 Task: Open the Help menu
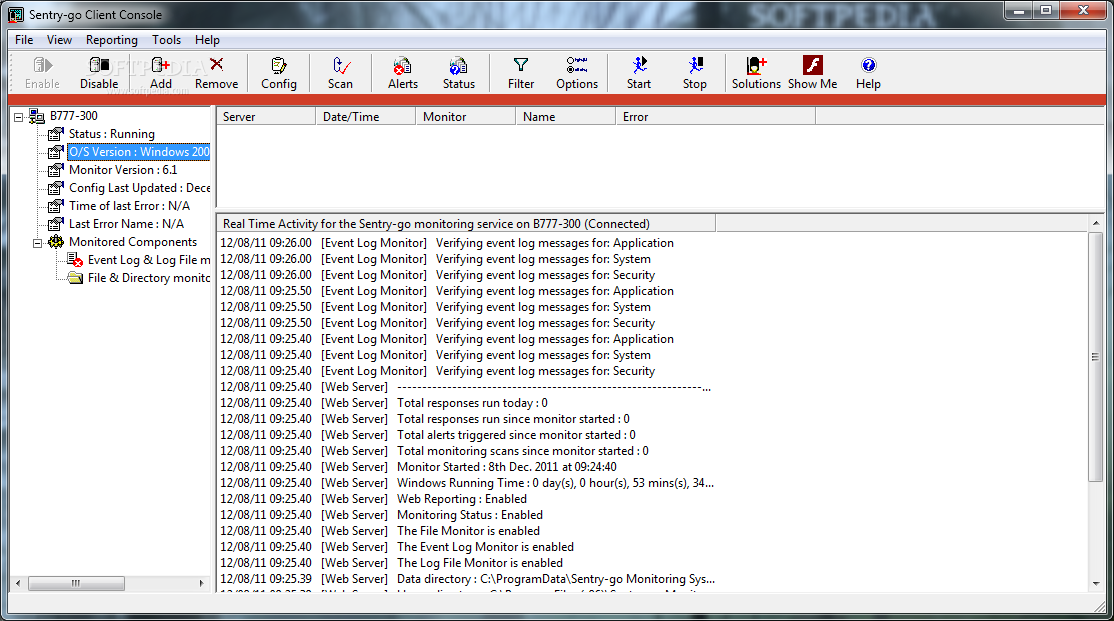pos(207,40)
